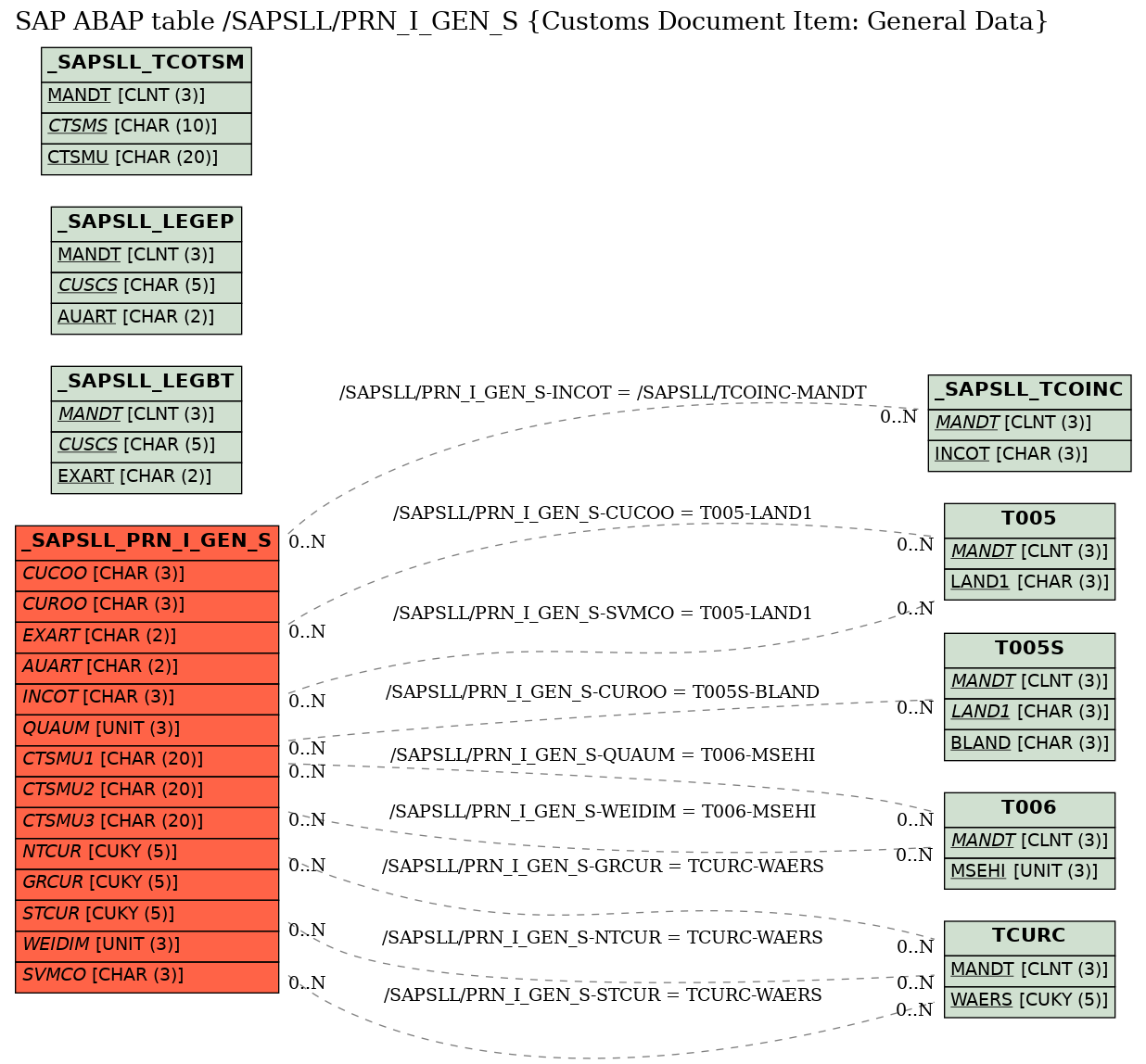Select EXART [CHAR (2)] field in _SAPSLL_PRN_I_GEN_S
The width and height of the screenshot is (1146, 1064).
click(146, 638)
